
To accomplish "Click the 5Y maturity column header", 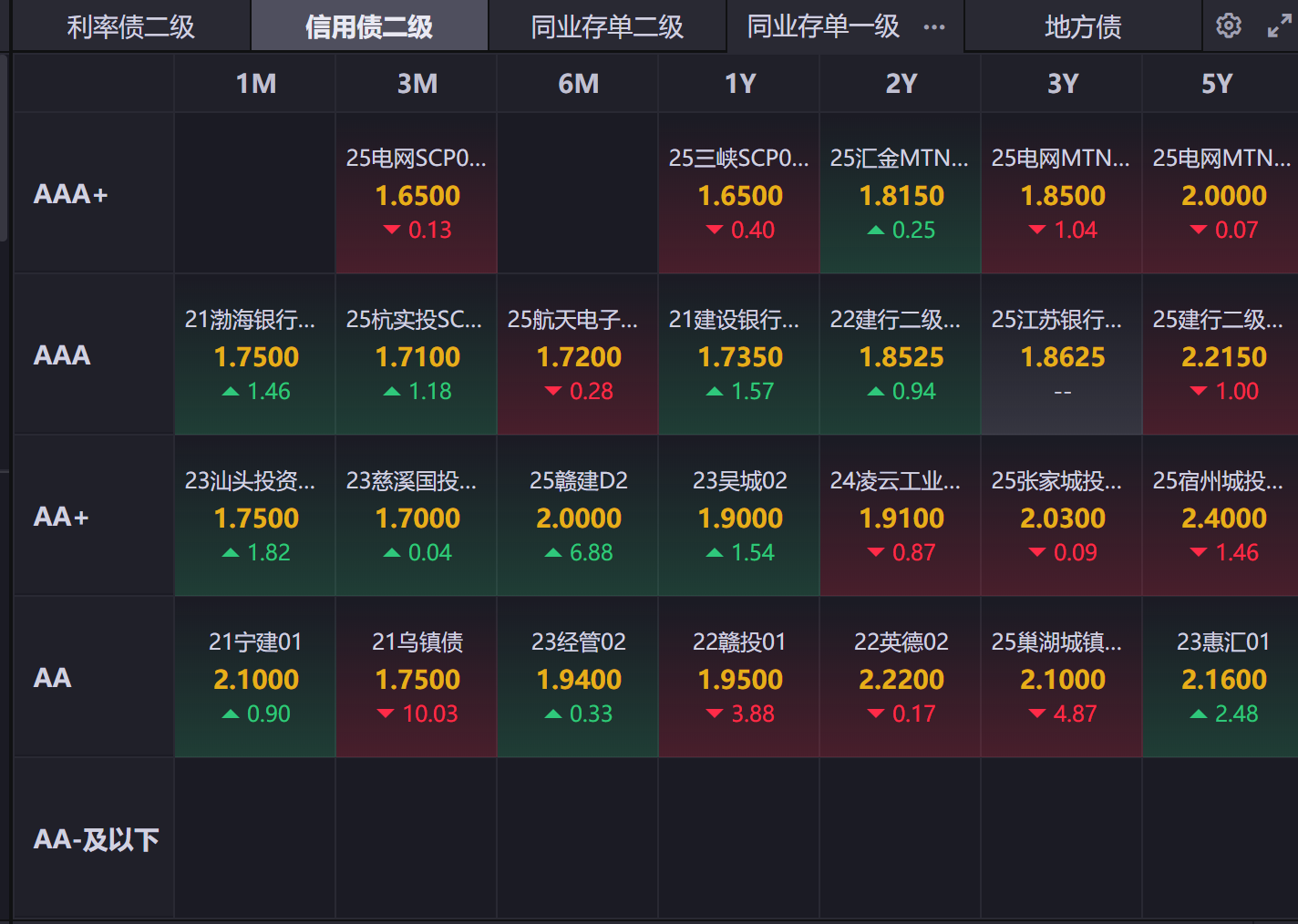I will 1217,84.
